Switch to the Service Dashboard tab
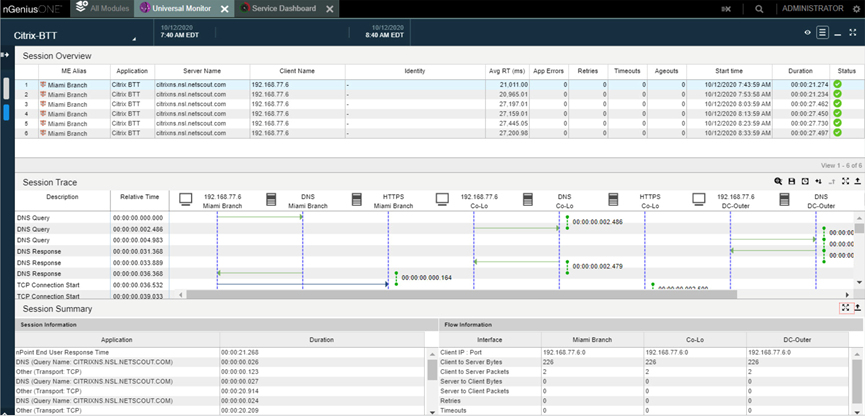The image size is (865, 416). click(x=280, y=8)
